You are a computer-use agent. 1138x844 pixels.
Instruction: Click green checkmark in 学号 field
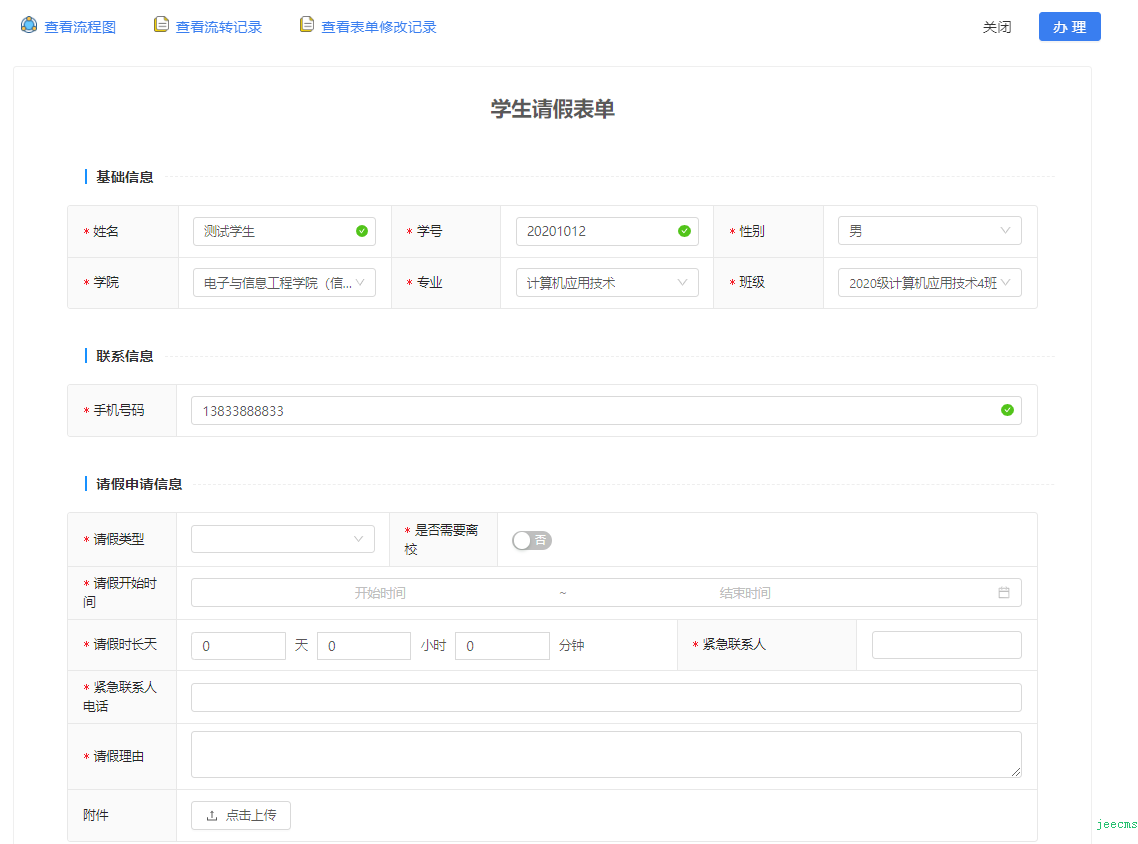[x=684, y=231]
